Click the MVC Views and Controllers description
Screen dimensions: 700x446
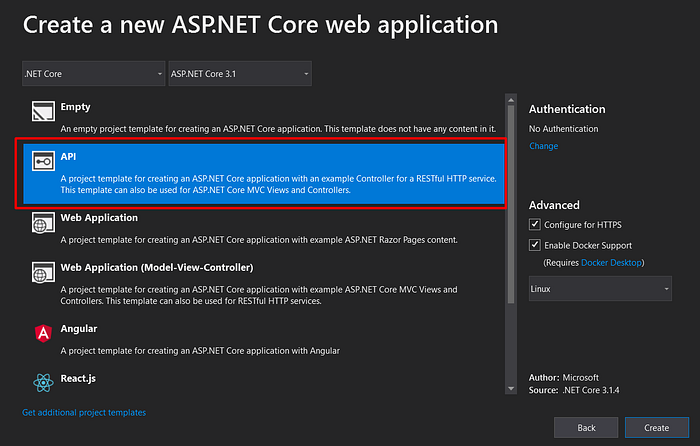click(259, 296)
